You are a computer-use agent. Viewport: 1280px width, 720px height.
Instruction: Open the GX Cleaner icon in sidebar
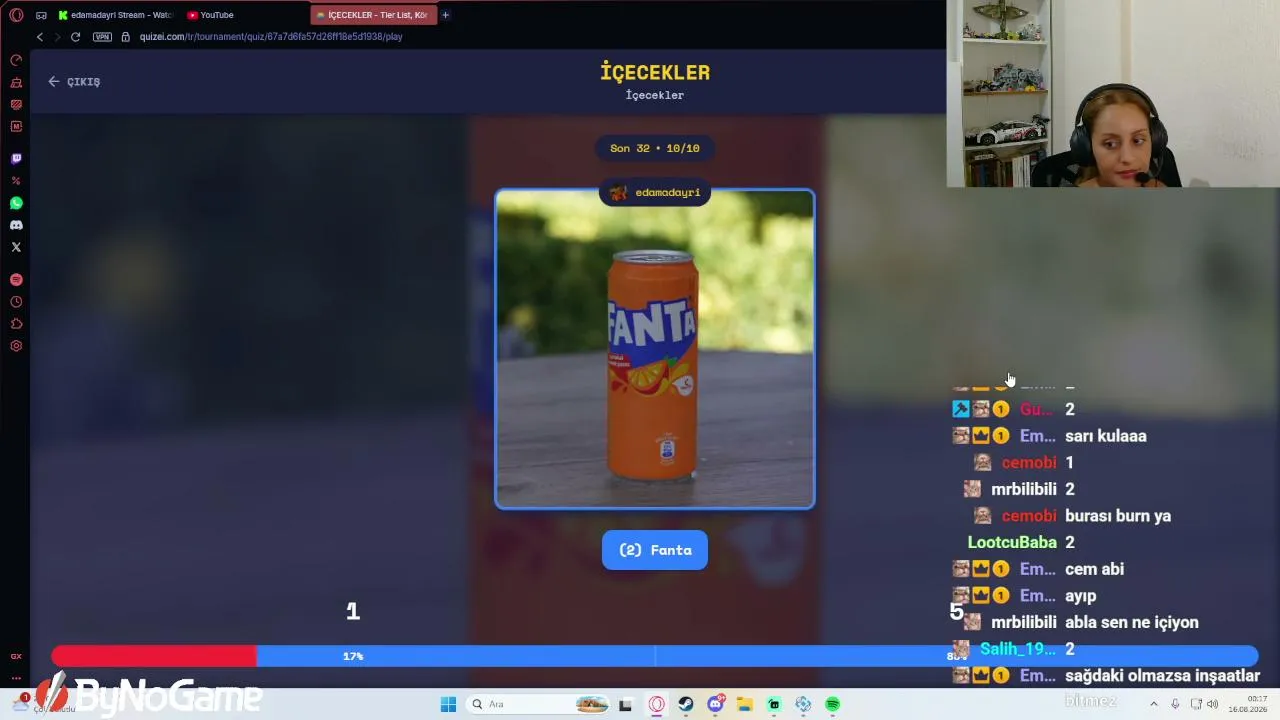click(x=16, y=83)
